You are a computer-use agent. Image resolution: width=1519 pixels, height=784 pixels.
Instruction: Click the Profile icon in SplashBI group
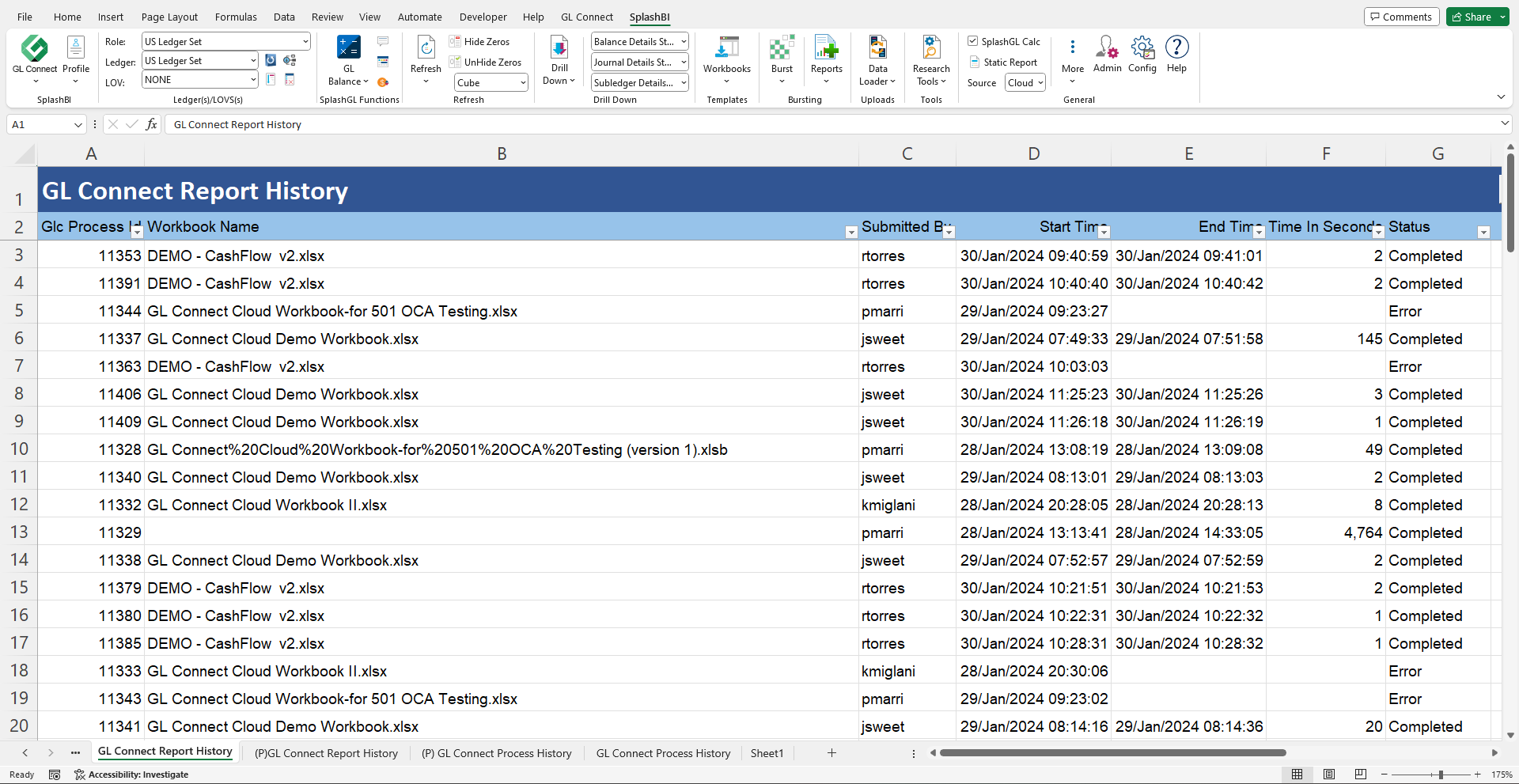76,49
